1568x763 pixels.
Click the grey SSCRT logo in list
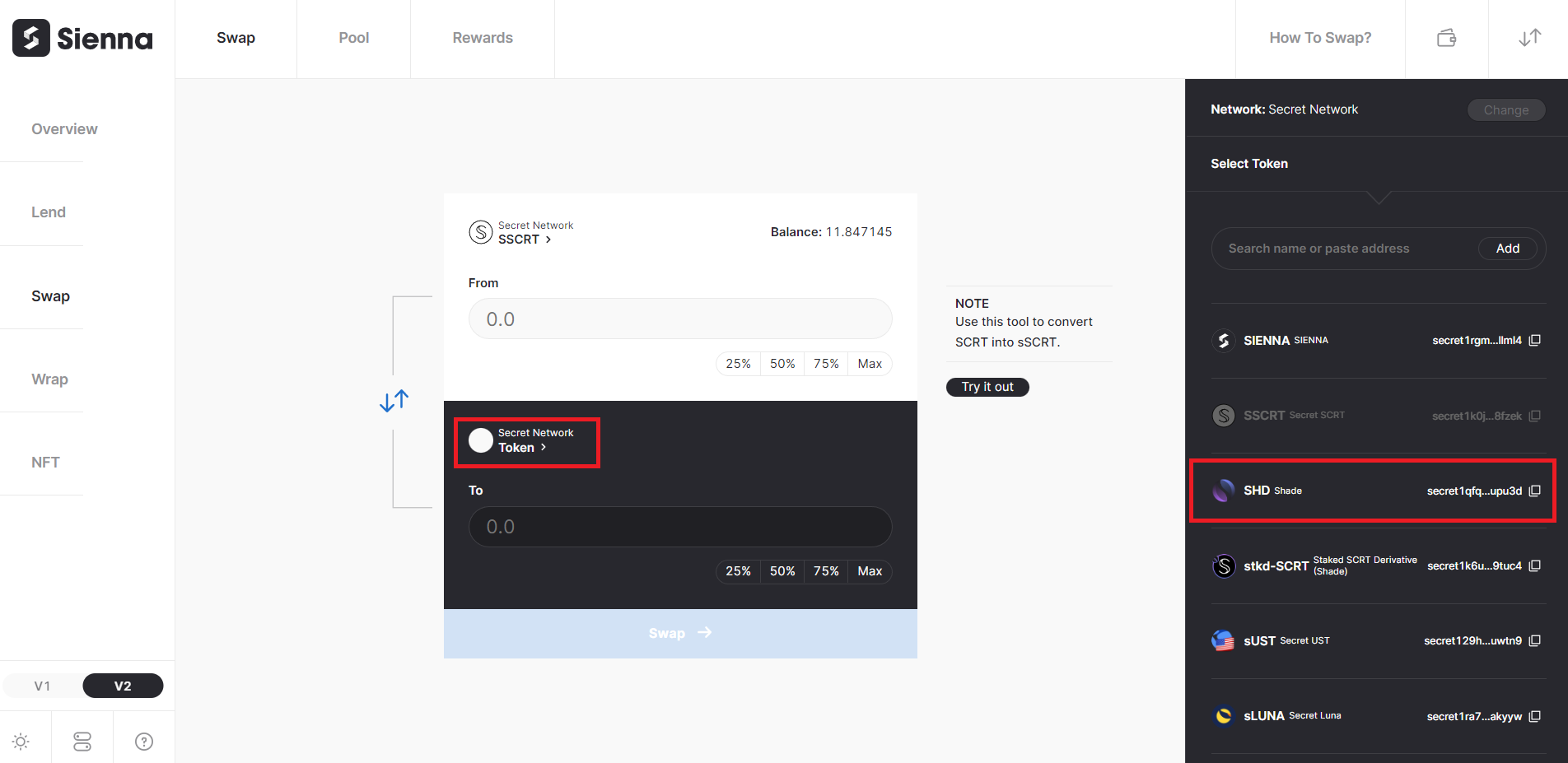(x=1224, y=416)
